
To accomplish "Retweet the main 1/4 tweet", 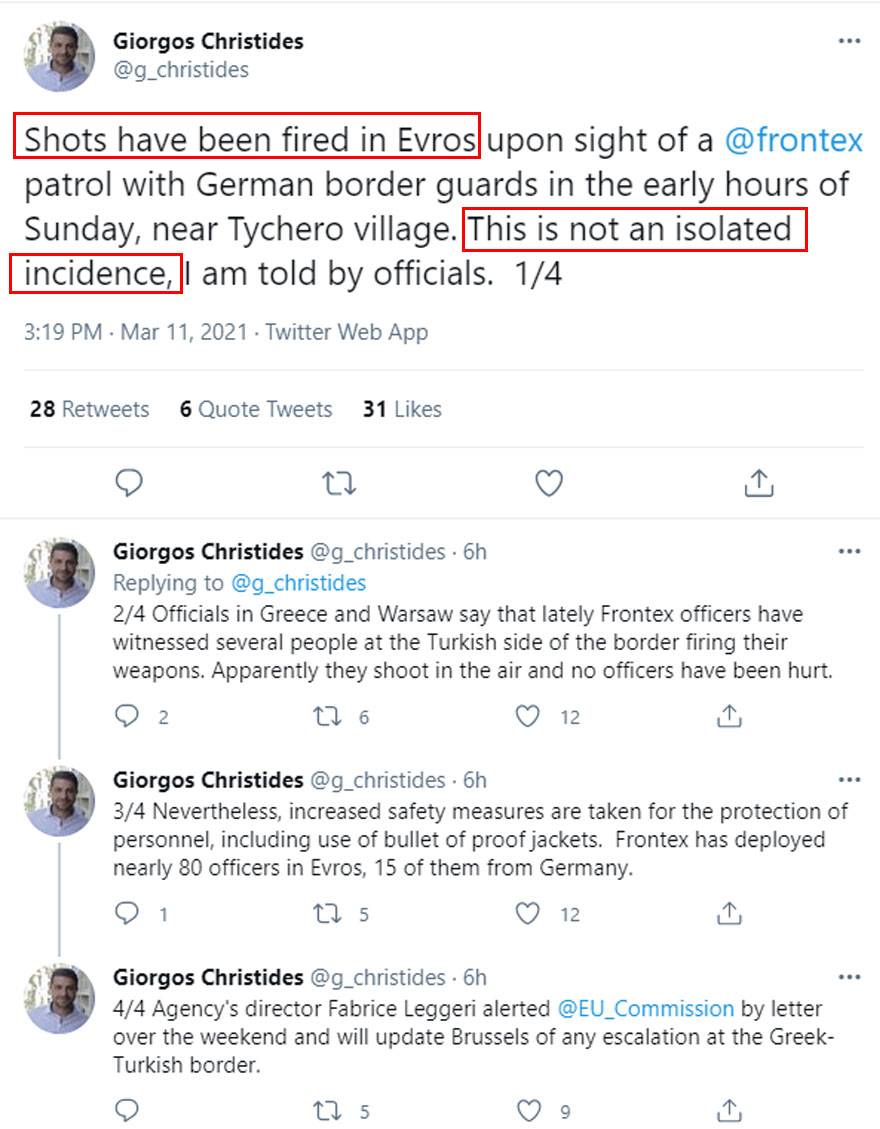I will 339,484.
